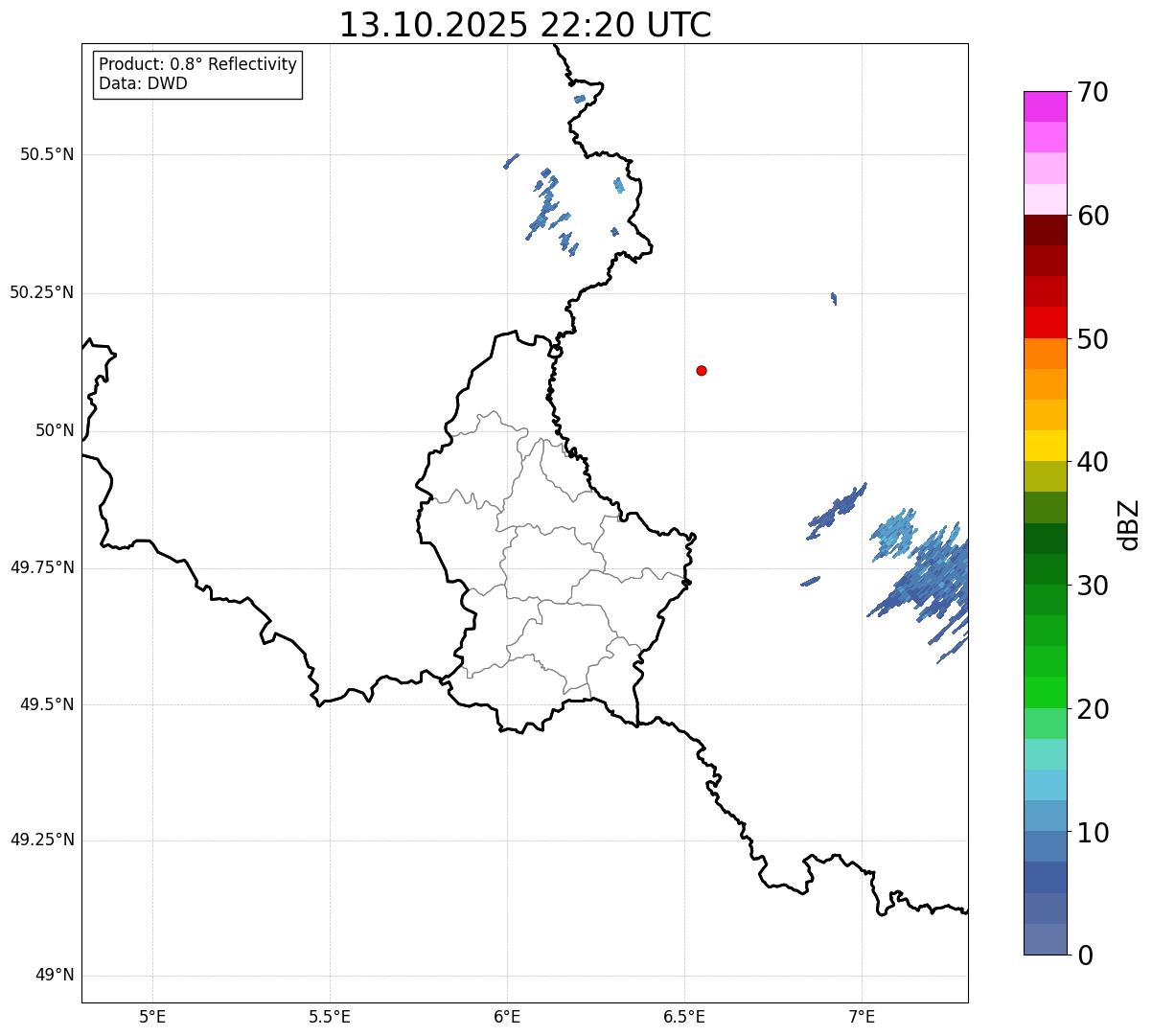
Task: Click the longitude label "6.5°E"
Action: coord(684,1016)
